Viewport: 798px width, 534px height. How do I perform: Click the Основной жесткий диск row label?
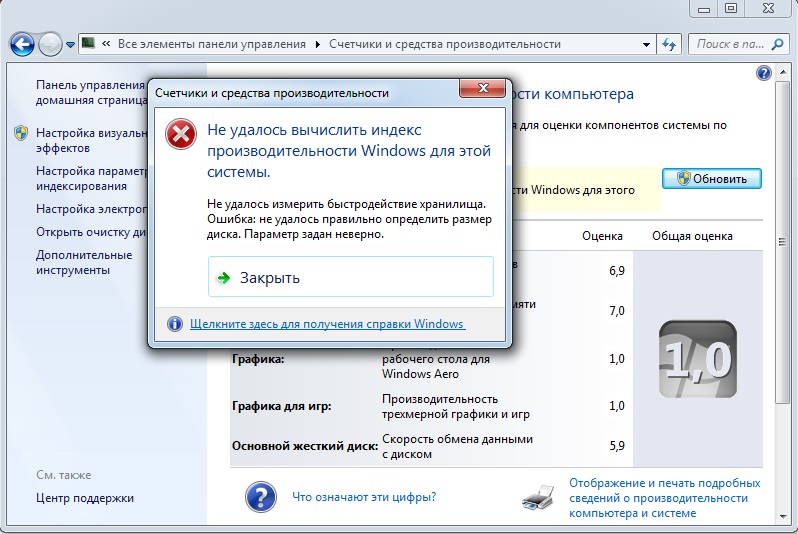pyautogui.click(x=305, y=446)
